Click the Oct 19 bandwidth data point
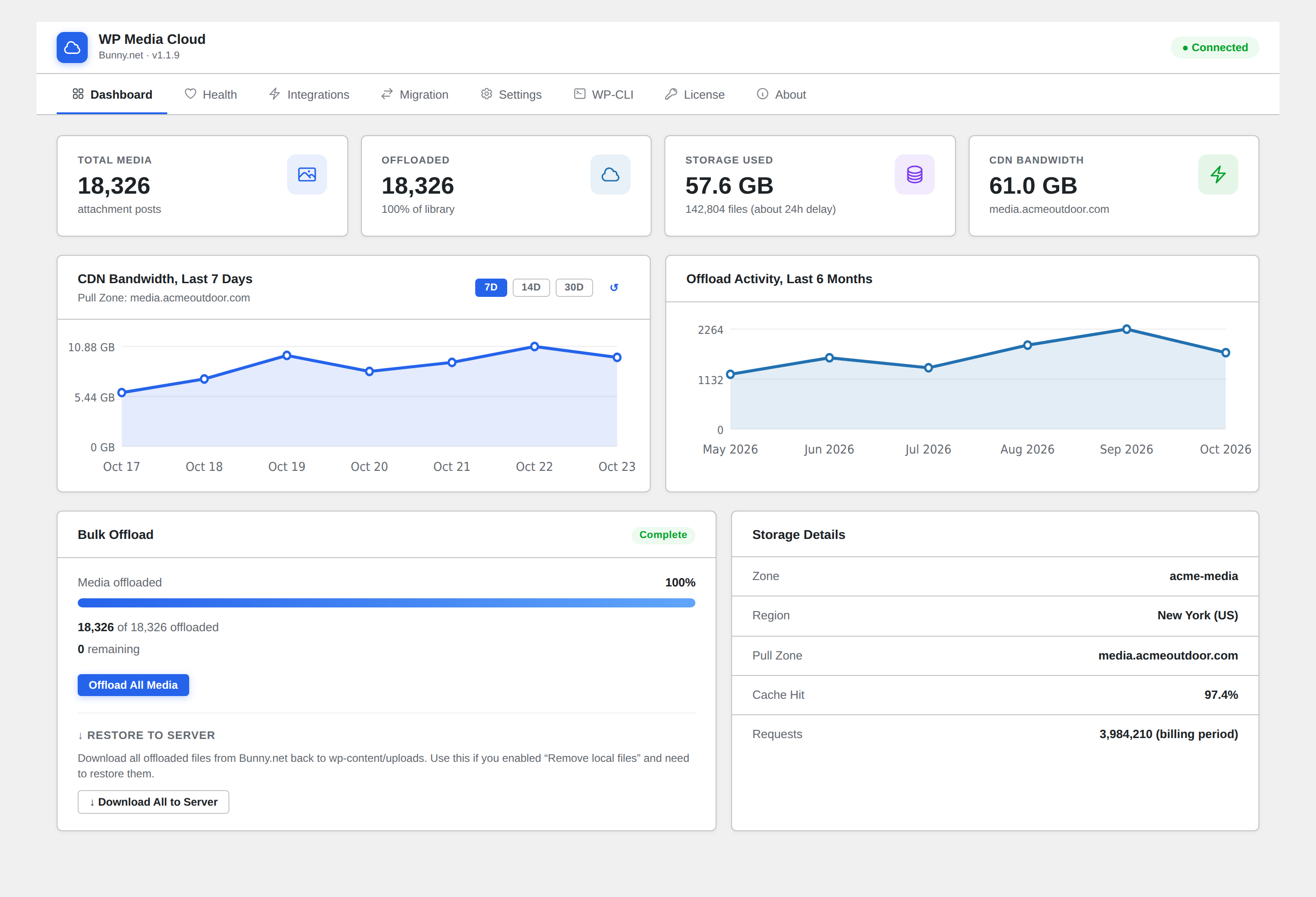Screen dimensions: 1316x897 (x=287, y=355)
